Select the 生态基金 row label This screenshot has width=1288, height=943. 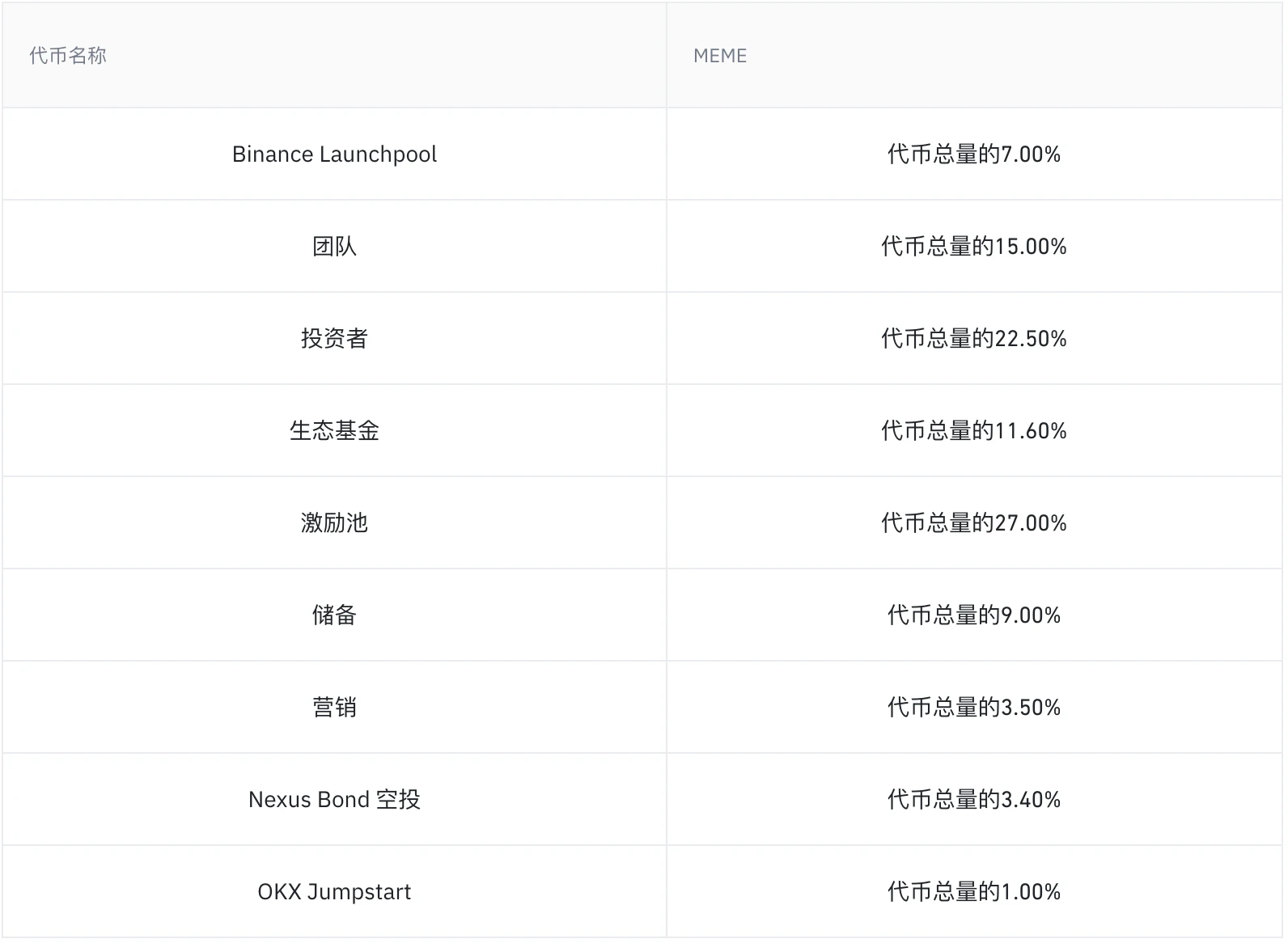click(334, 431)
